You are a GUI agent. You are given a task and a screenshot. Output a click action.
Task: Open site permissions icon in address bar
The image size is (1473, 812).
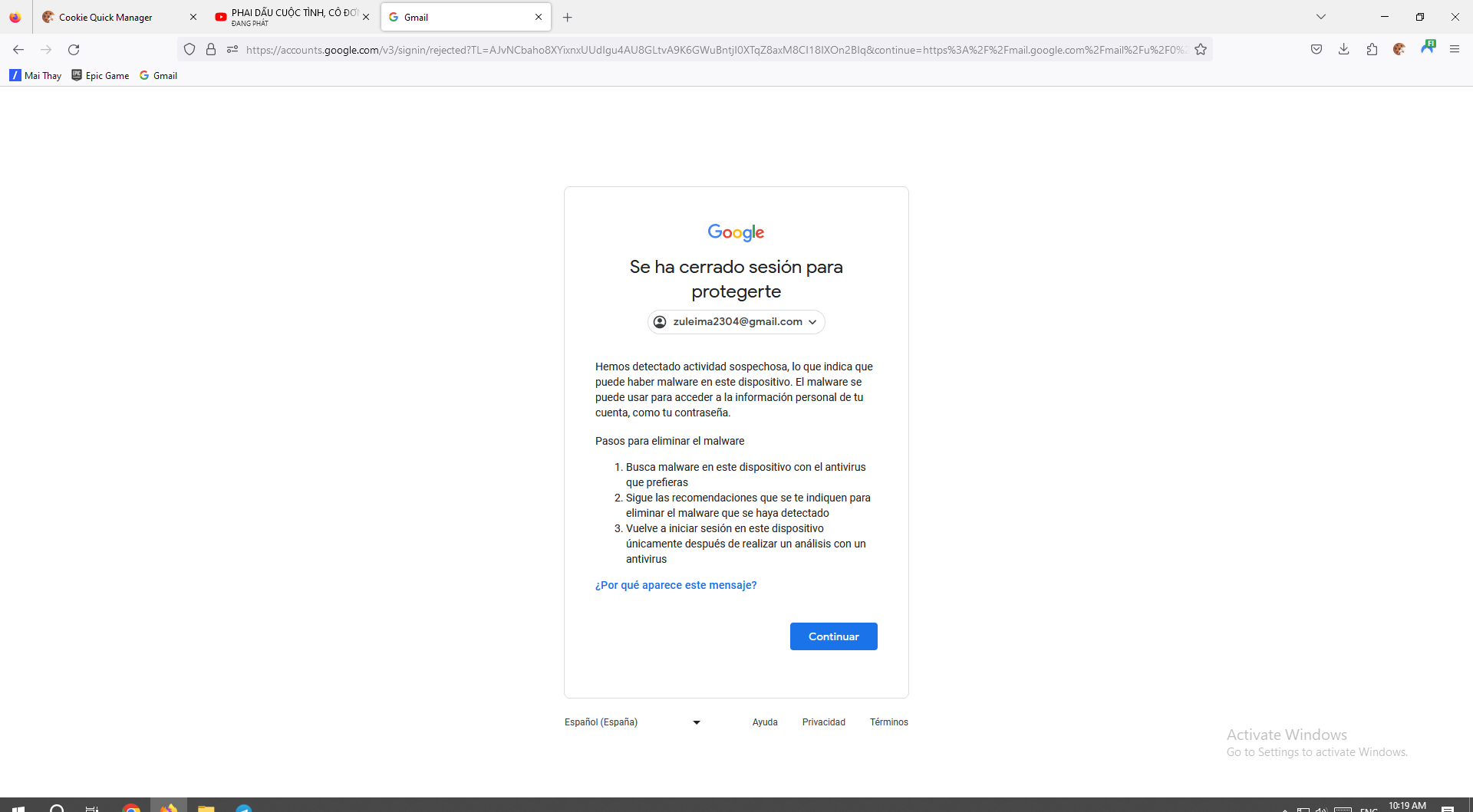[x=232, y=50]
